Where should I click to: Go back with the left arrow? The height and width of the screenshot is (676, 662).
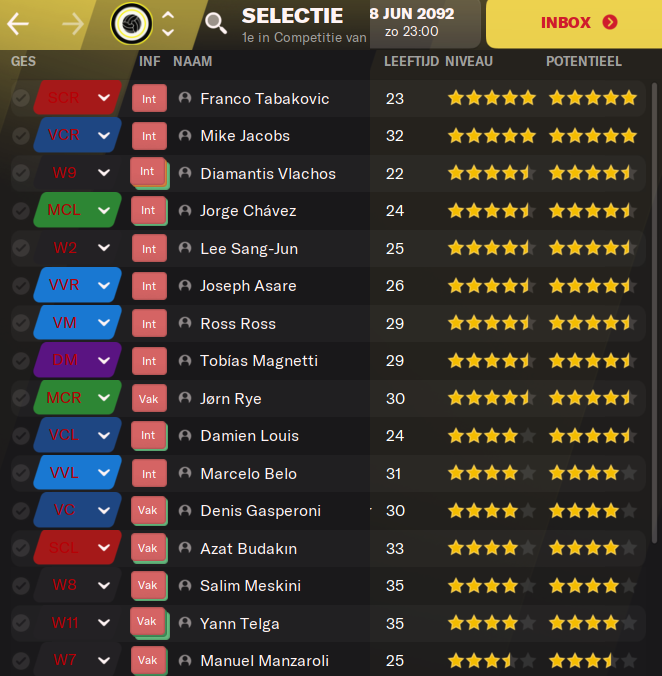pyautogui.click(x=18, y=24)
